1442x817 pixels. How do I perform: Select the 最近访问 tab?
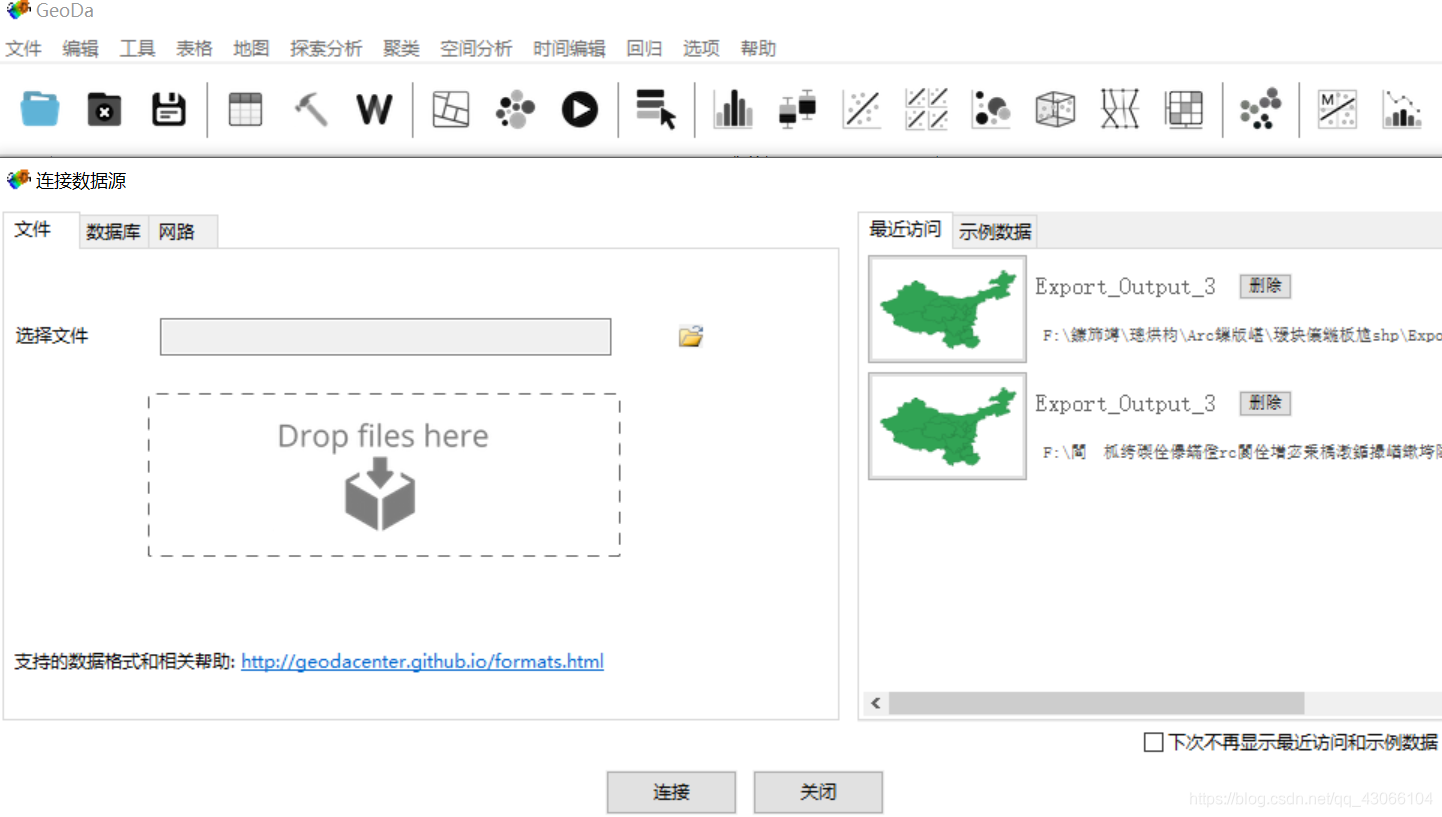coord(905,229)
